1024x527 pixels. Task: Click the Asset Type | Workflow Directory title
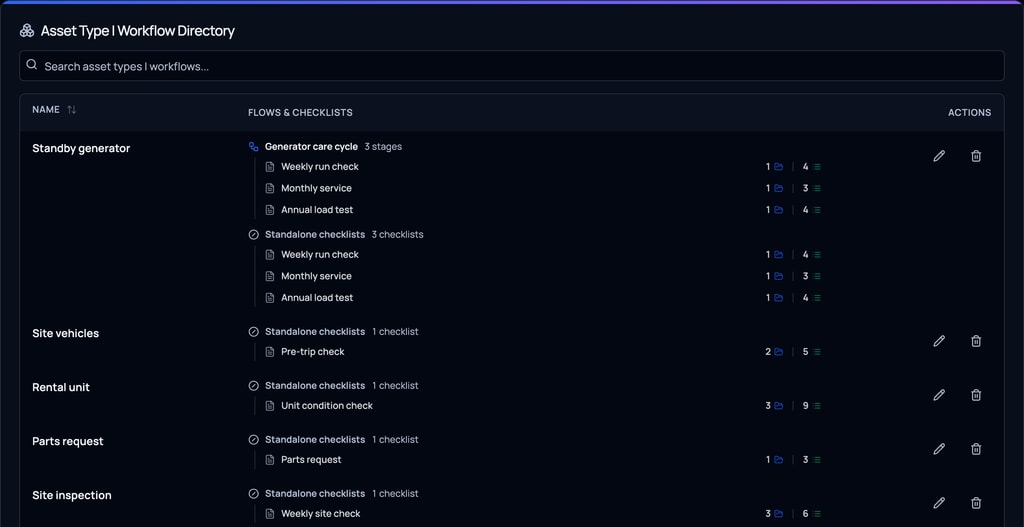pyautogui.click(x=138, y=31)
